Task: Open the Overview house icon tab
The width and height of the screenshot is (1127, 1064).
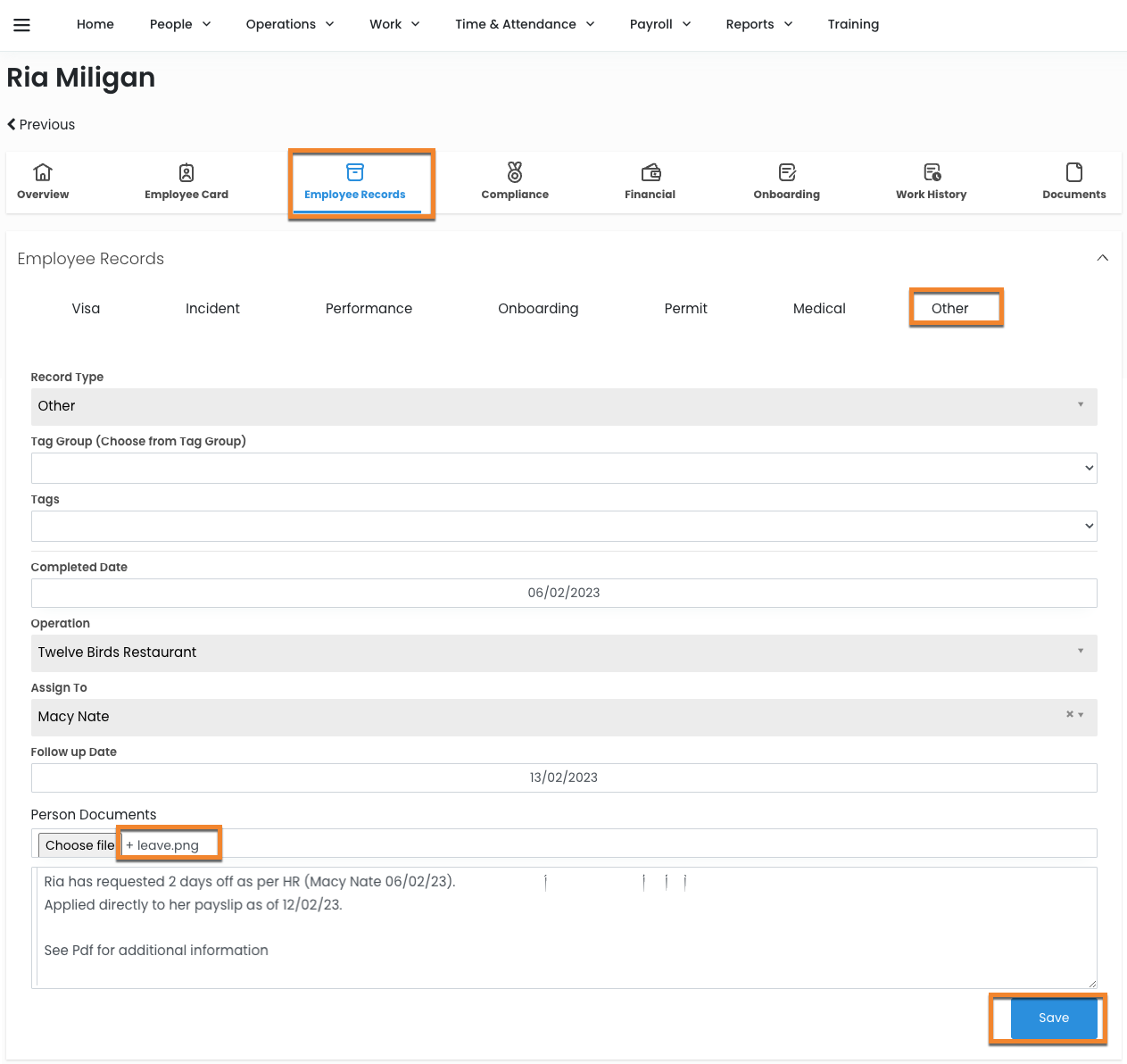Action: click(x=43, y=172)
